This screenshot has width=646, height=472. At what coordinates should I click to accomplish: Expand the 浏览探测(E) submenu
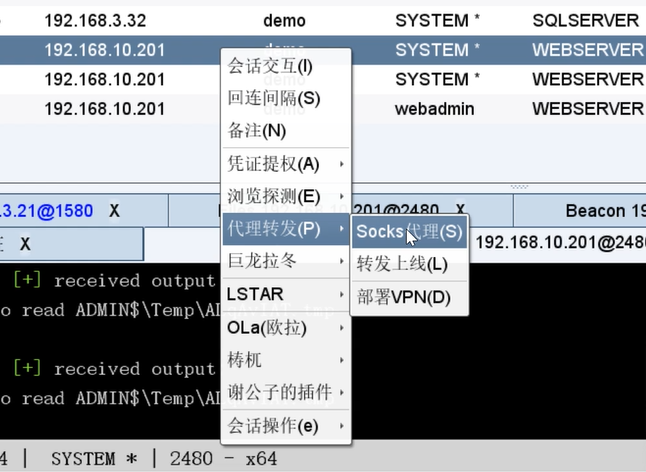pyautogui.click(x=342, y=197)
